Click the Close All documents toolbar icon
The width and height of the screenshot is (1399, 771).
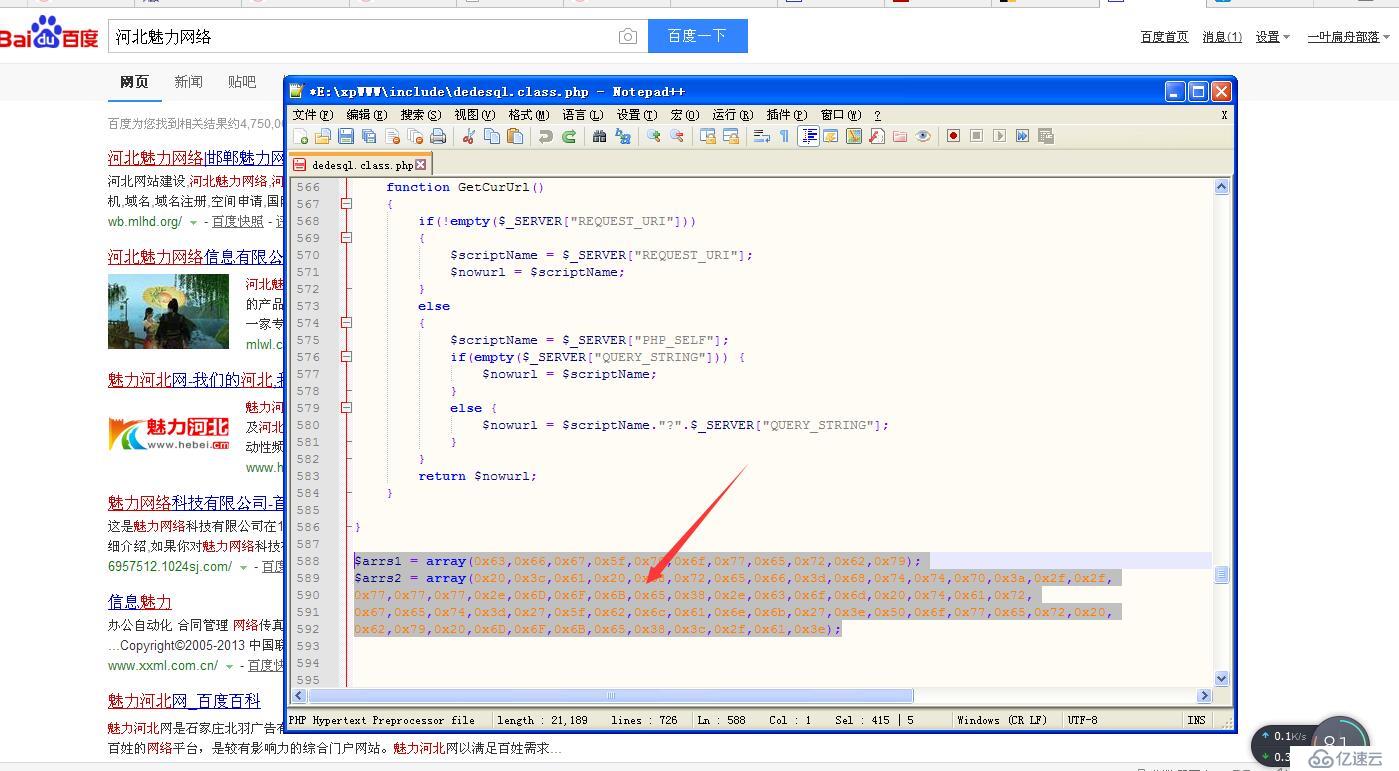415,136
